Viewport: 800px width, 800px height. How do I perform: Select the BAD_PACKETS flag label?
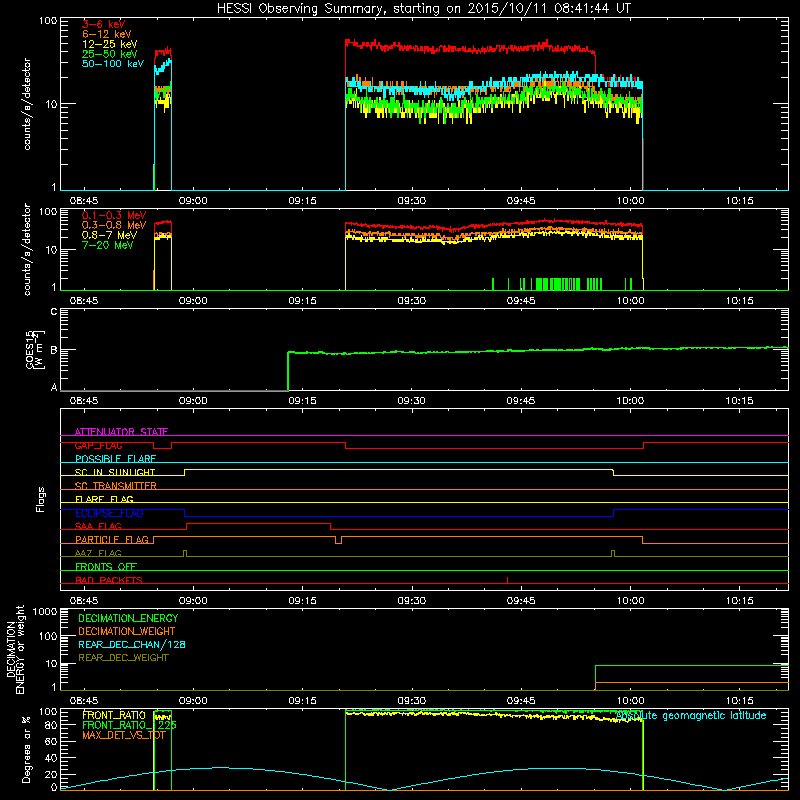(109, 580)
